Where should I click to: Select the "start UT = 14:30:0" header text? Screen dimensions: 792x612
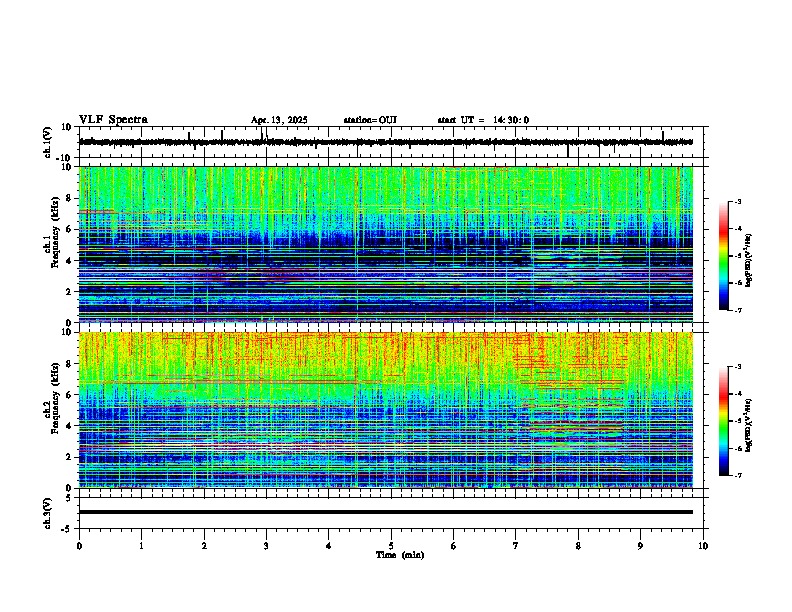coord(483,120)
